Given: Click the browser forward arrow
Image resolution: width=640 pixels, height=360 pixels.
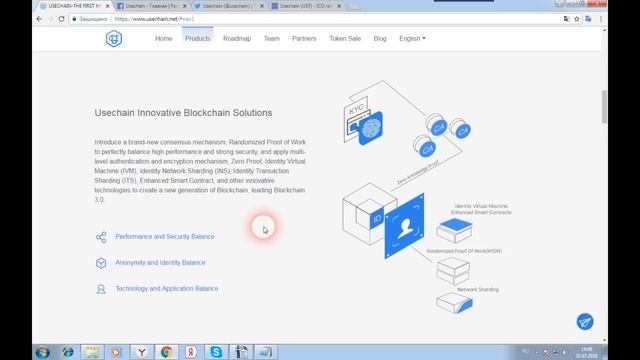Looking at the screenshot, I should [50, 19].
